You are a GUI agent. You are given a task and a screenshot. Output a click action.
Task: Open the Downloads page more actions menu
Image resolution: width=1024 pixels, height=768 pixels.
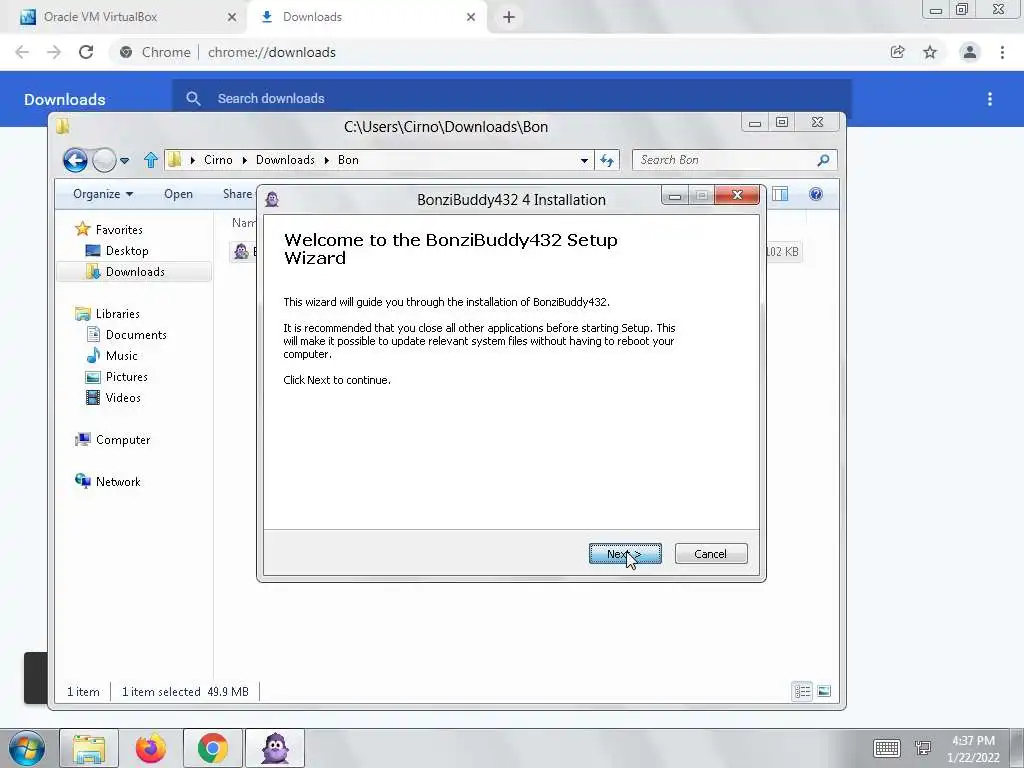[990, 99]
